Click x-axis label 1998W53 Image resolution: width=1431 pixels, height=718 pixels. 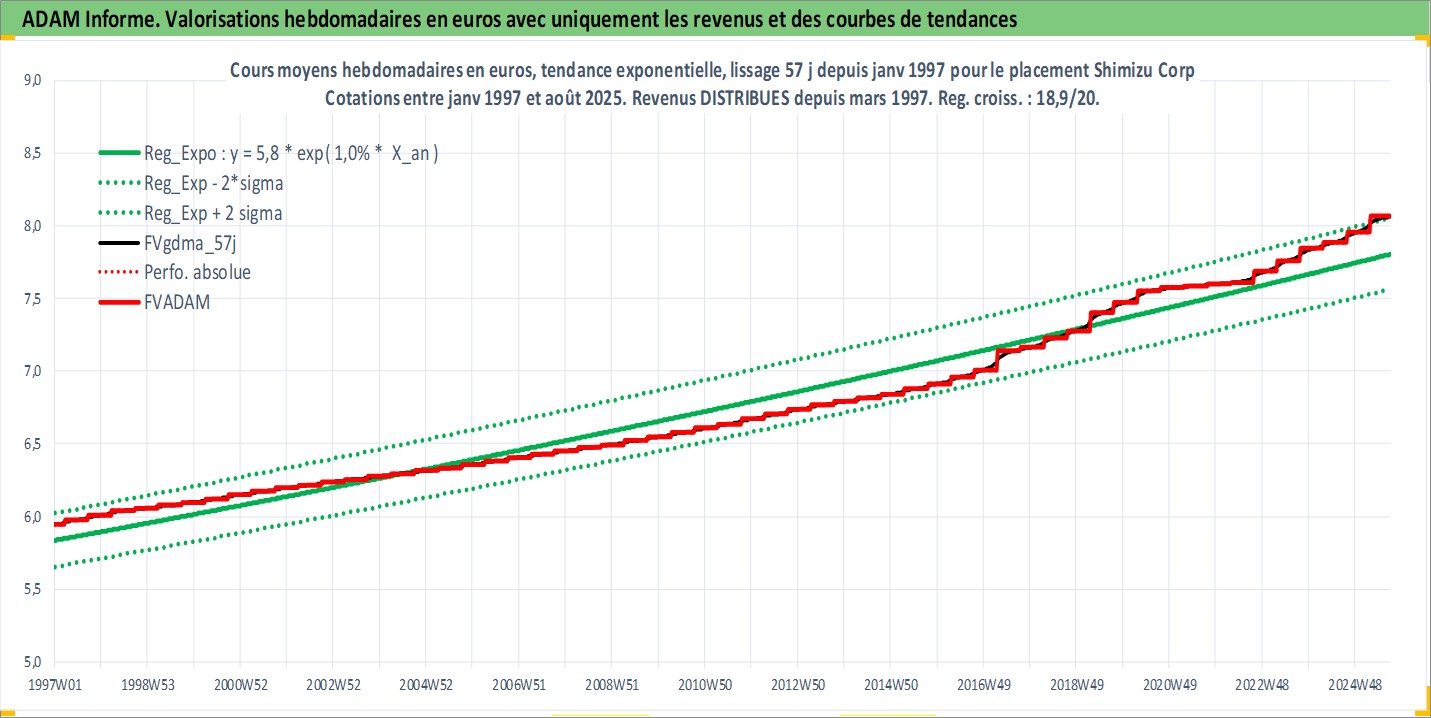click(147, 684)
